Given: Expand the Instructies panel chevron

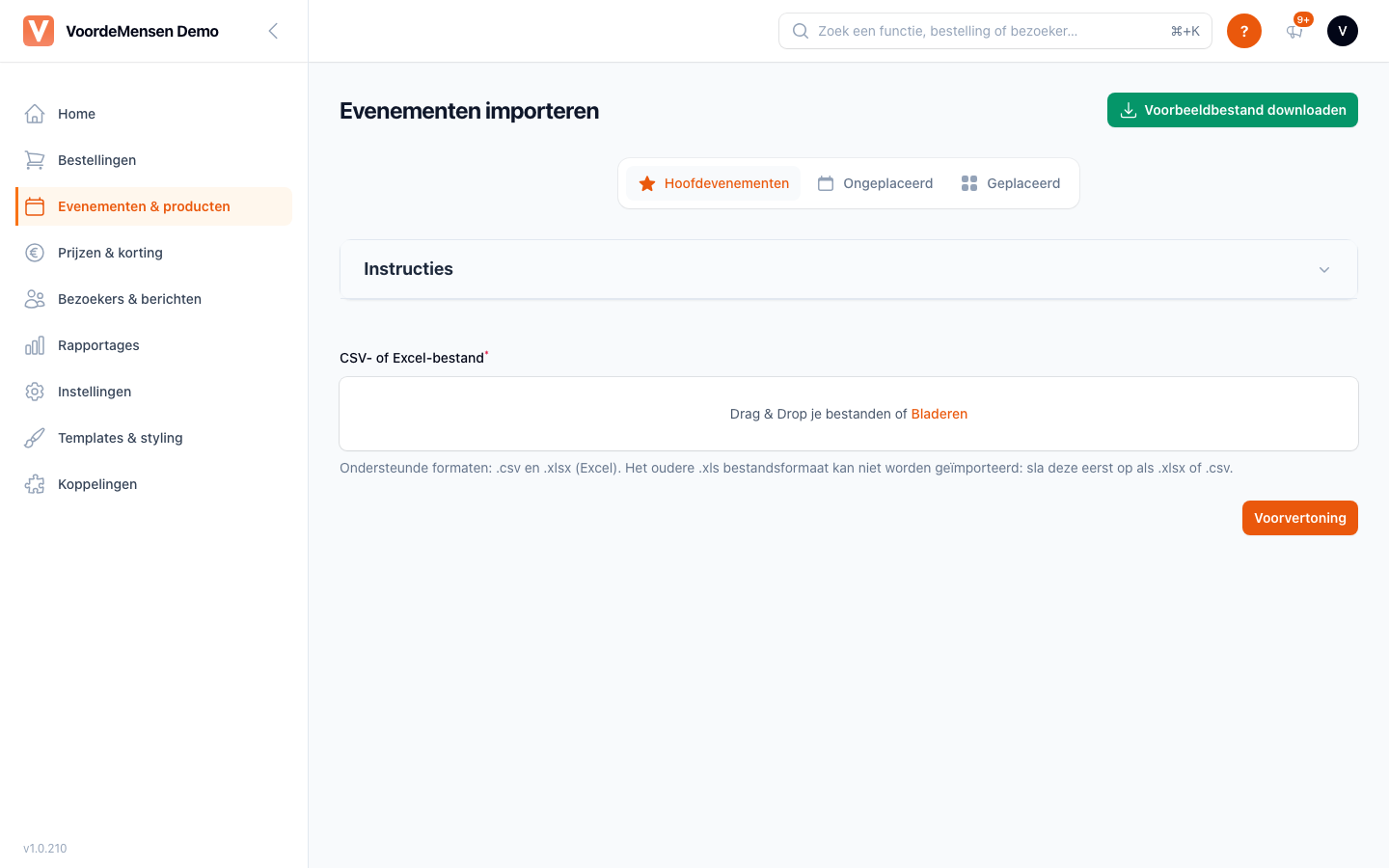Looking at the screenshot, I should [1324, 270].
